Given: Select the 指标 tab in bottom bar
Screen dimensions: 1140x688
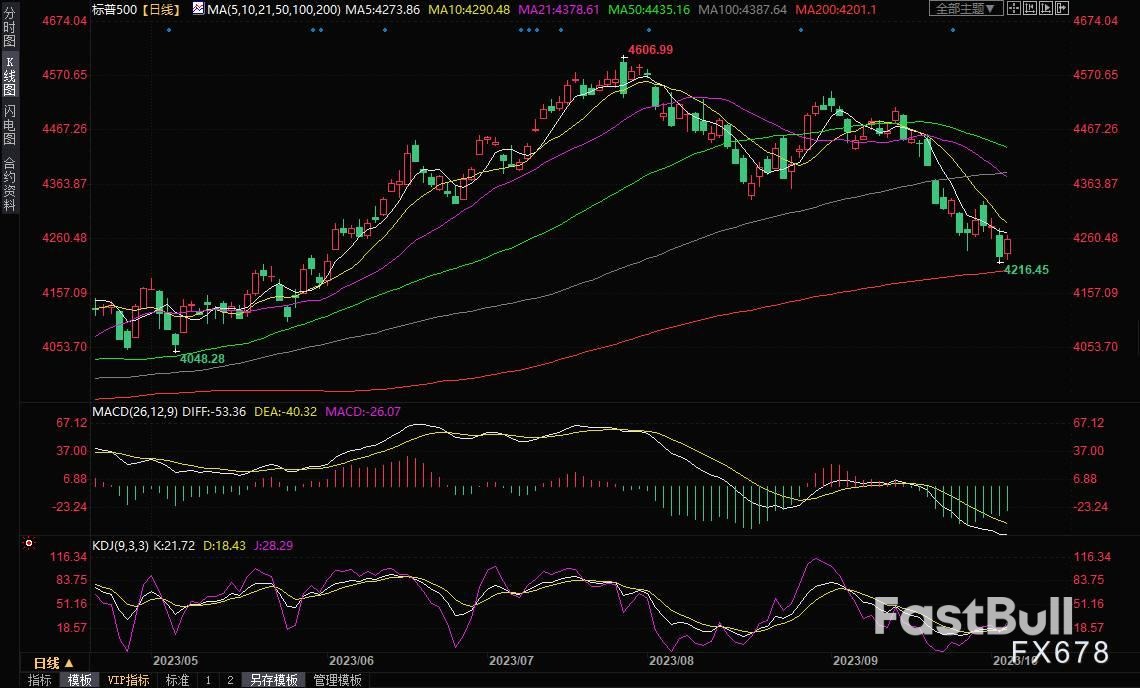Looking at the screenshot, I should [x=40, y=680].
